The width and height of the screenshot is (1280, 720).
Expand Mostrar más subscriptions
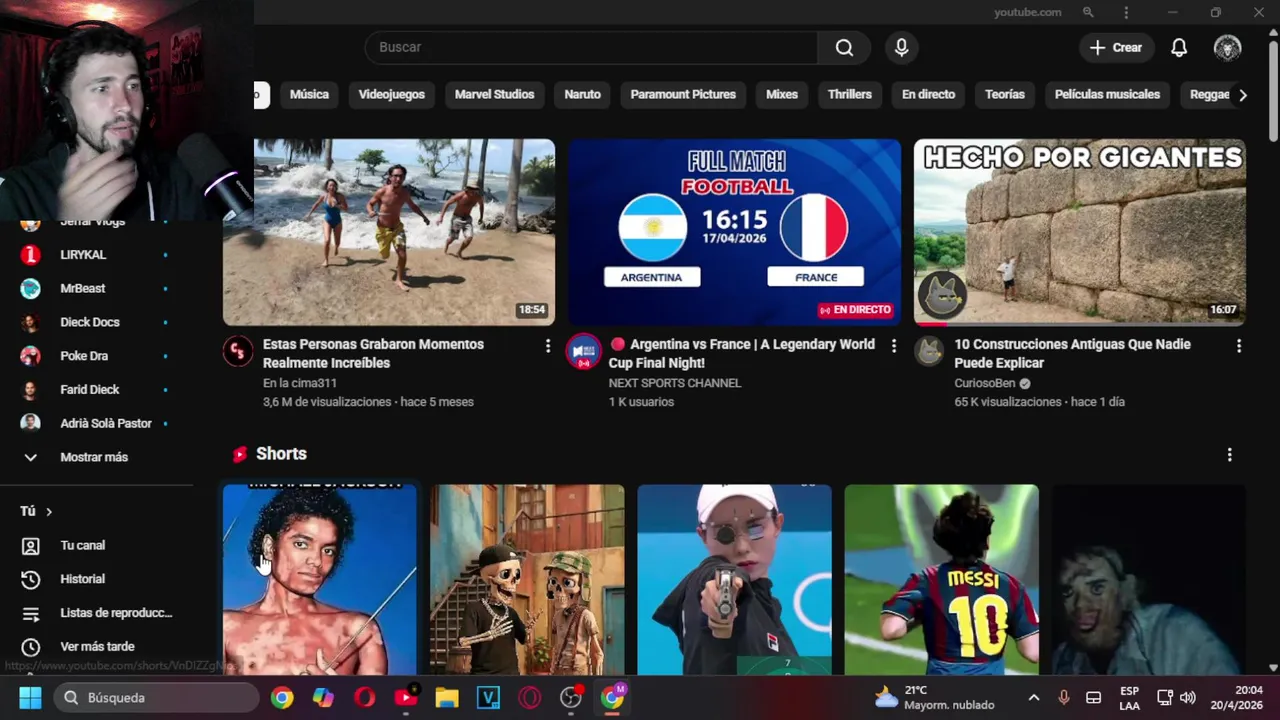coord(96,457)
